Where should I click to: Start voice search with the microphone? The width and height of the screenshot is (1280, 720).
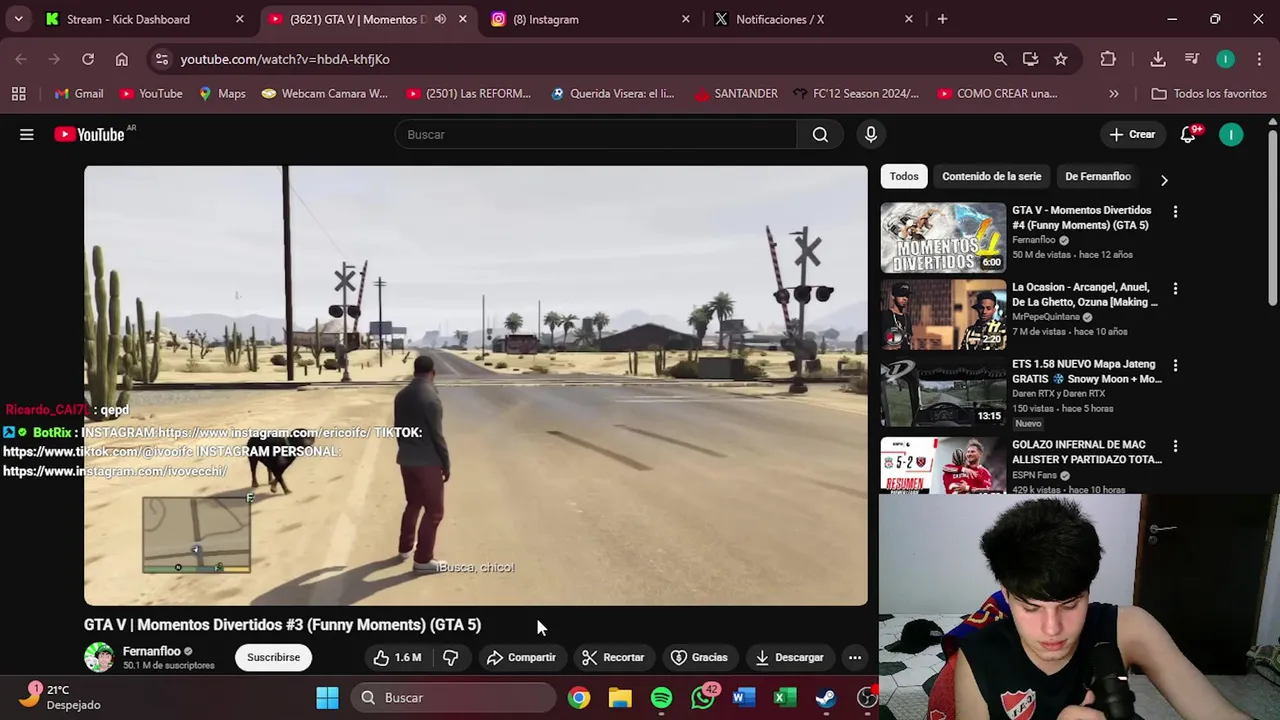(871, 134)
